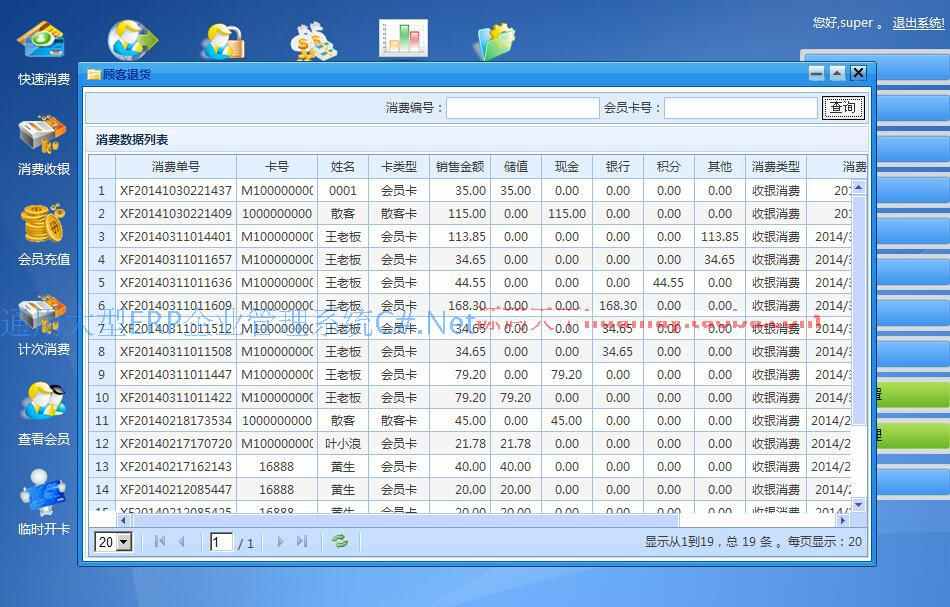This screenshot has width=950, height=607.
Task: Click the 退出系统 logout link
Action: pyautogui.click(x=918, y=23)
